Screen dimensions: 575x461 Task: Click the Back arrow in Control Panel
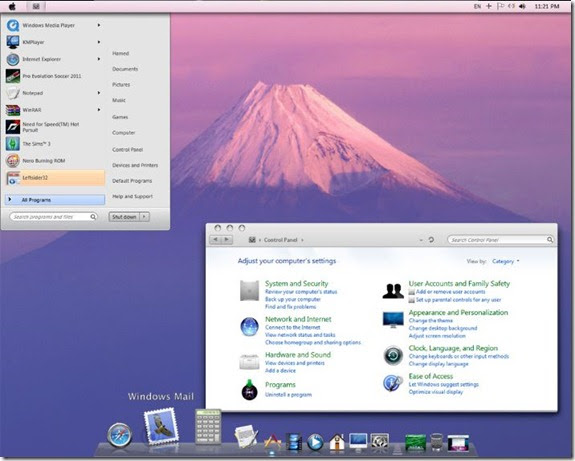click(x=216, y=239)
